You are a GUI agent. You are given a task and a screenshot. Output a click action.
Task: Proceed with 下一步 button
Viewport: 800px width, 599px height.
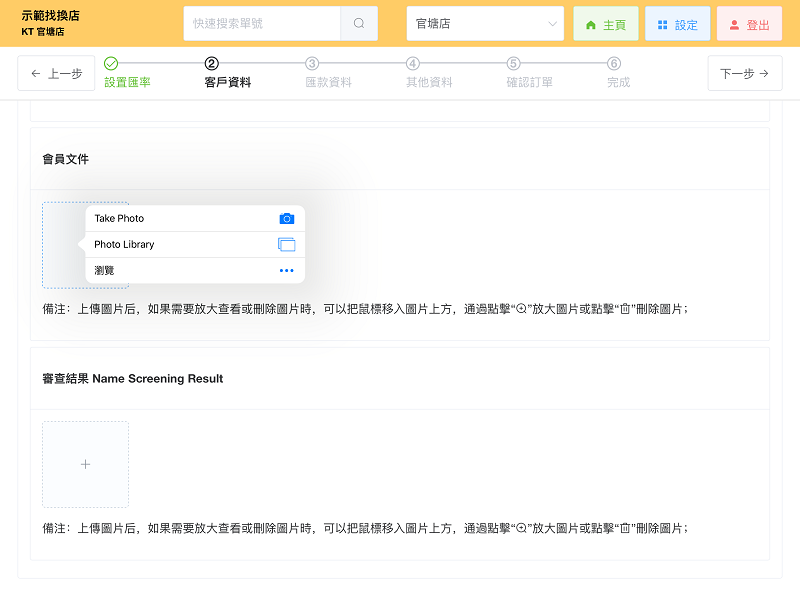[744, 73]
